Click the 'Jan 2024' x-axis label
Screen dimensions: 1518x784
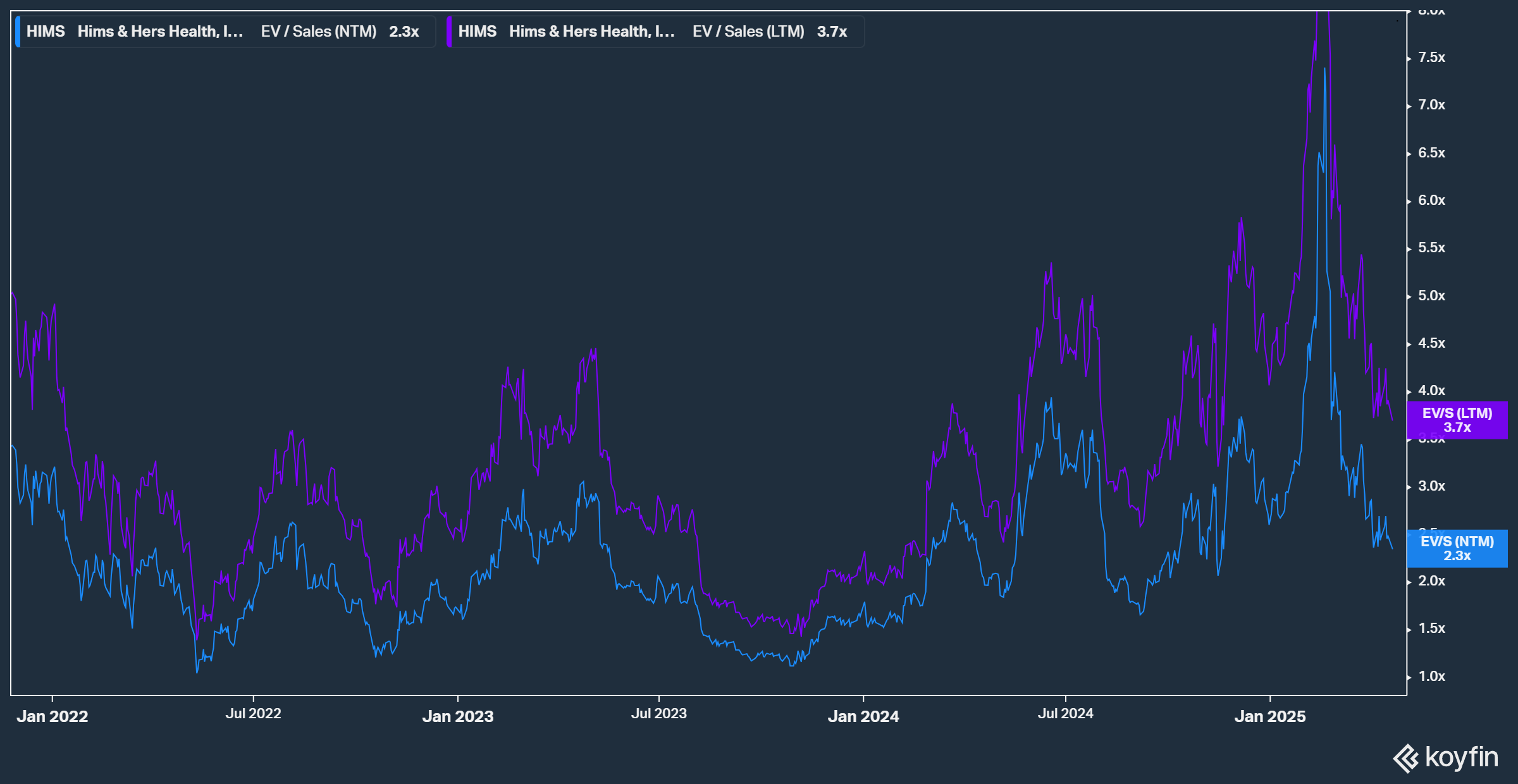pyautogui.click(x=863, y=716)
